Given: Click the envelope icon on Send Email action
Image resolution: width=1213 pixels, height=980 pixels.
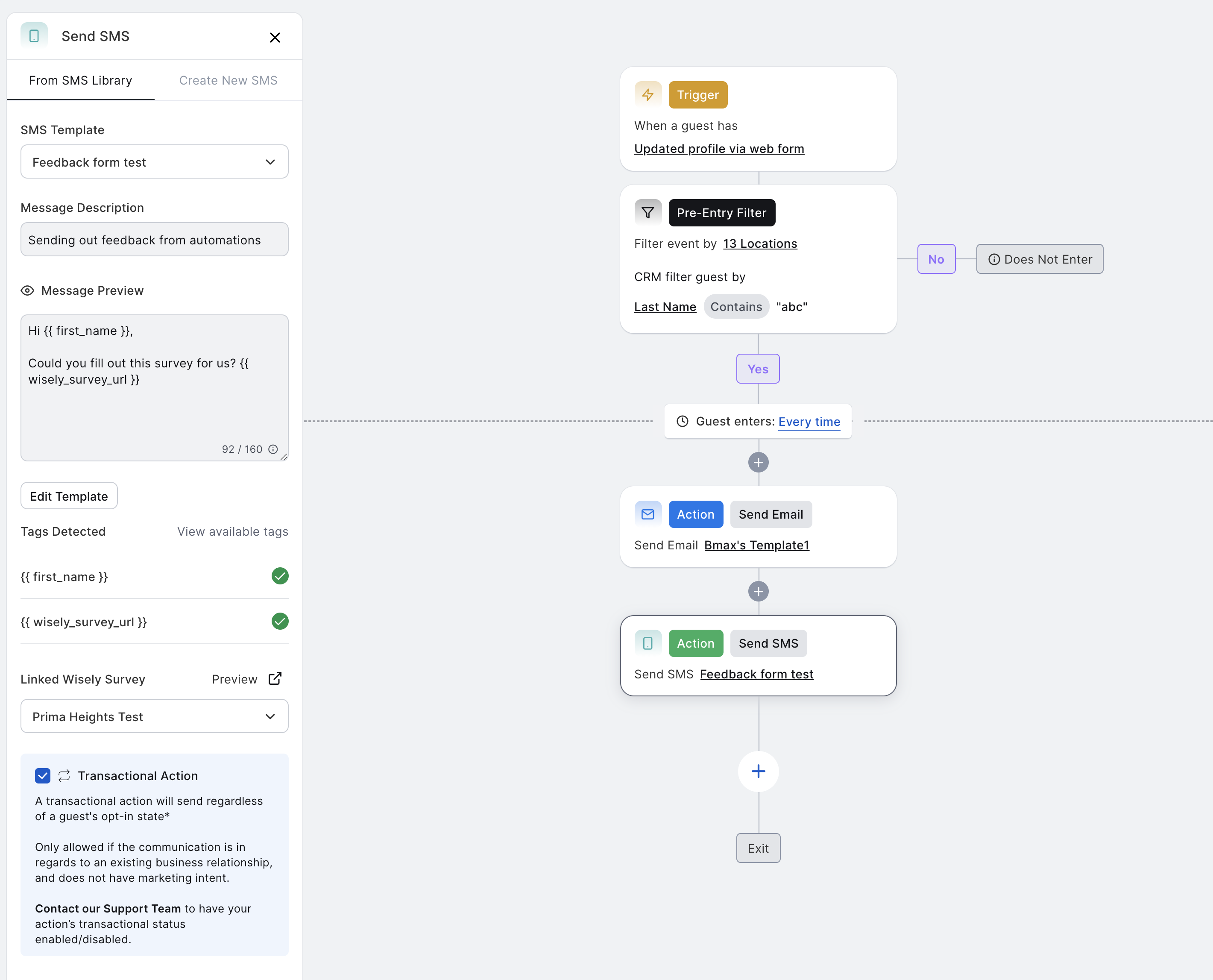Looking at the screenshot, I should coord(648,514).
